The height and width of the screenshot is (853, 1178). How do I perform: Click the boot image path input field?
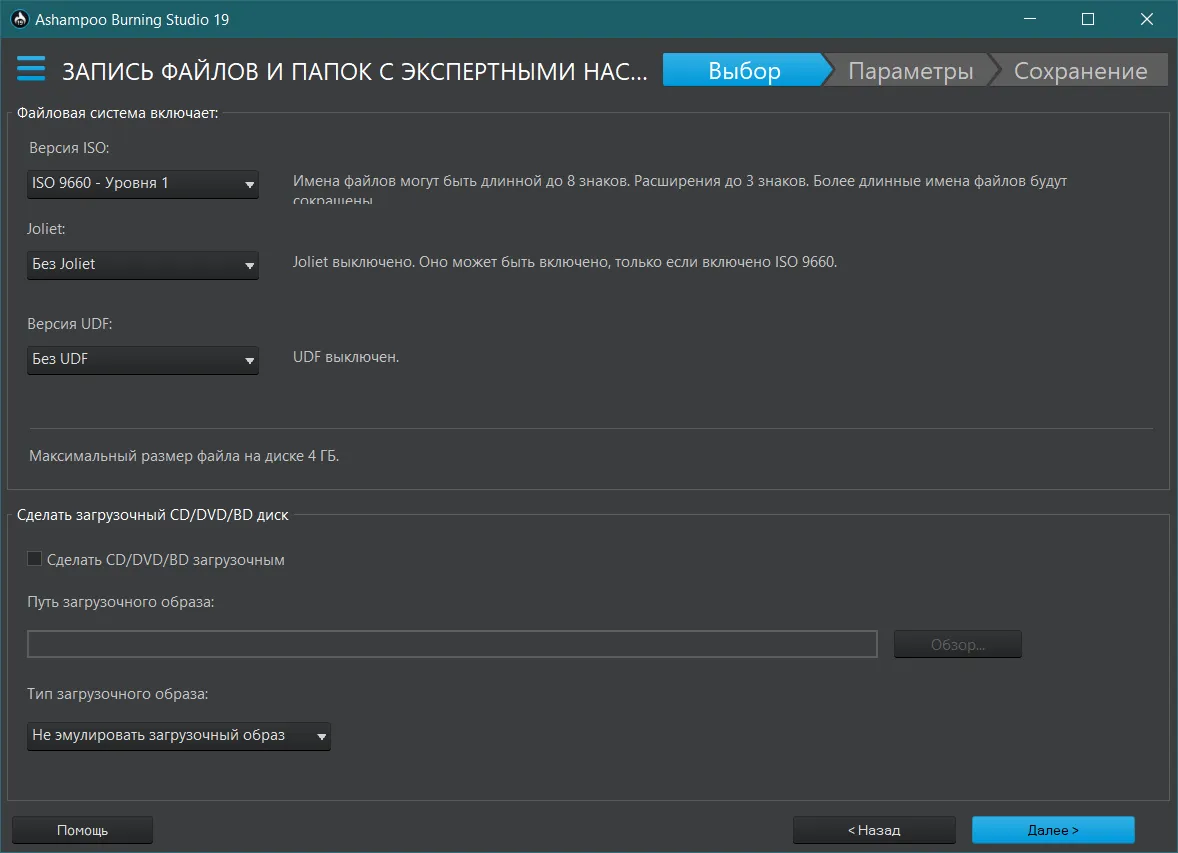452,644
